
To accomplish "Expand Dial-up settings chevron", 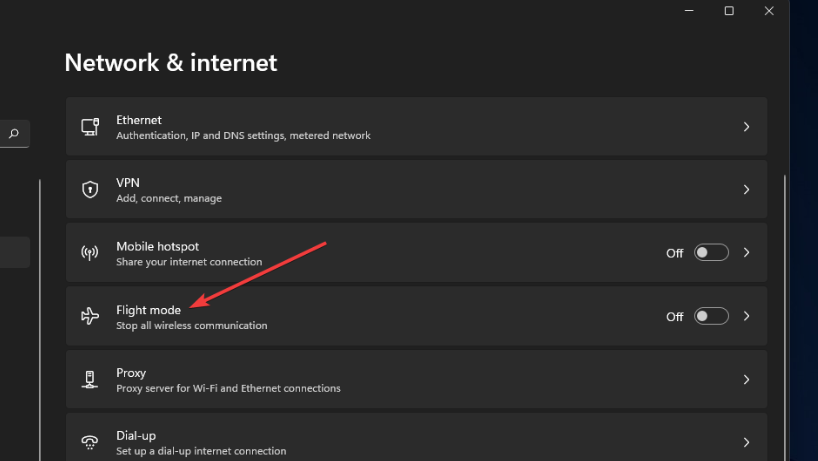I will pos(747,442).
